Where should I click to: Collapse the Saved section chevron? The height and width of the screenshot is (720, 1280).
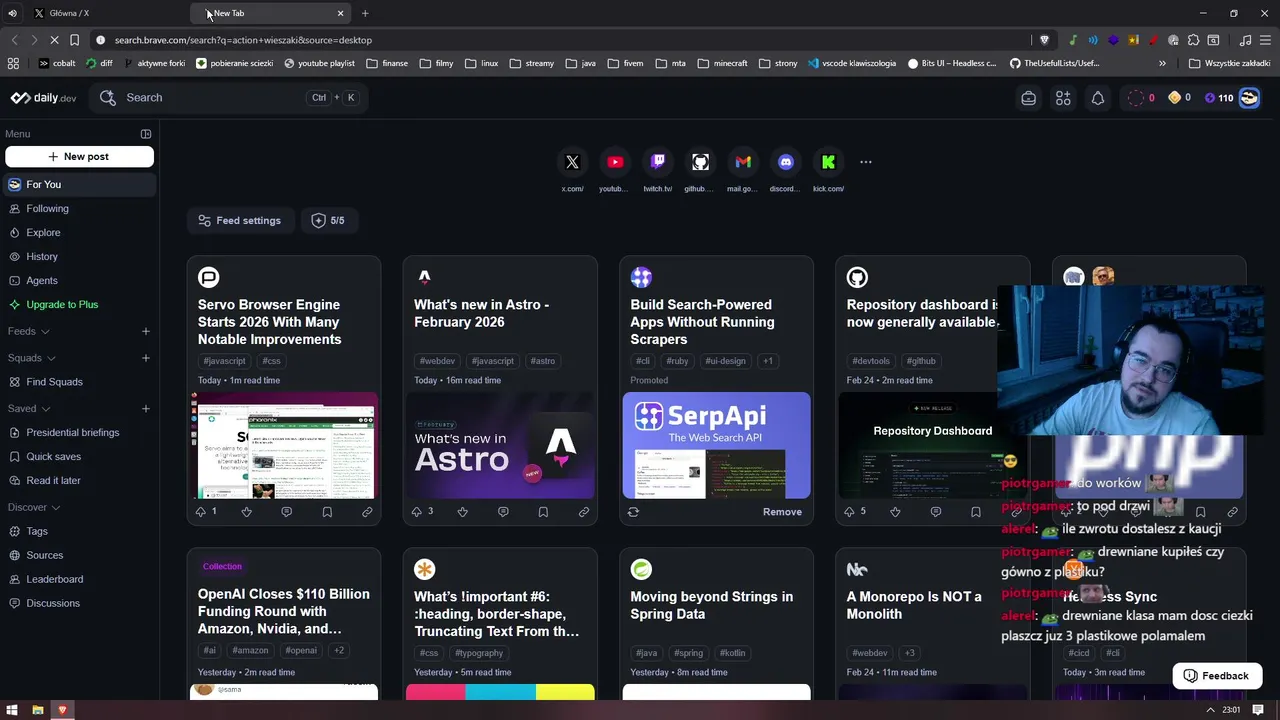[46, 409]
